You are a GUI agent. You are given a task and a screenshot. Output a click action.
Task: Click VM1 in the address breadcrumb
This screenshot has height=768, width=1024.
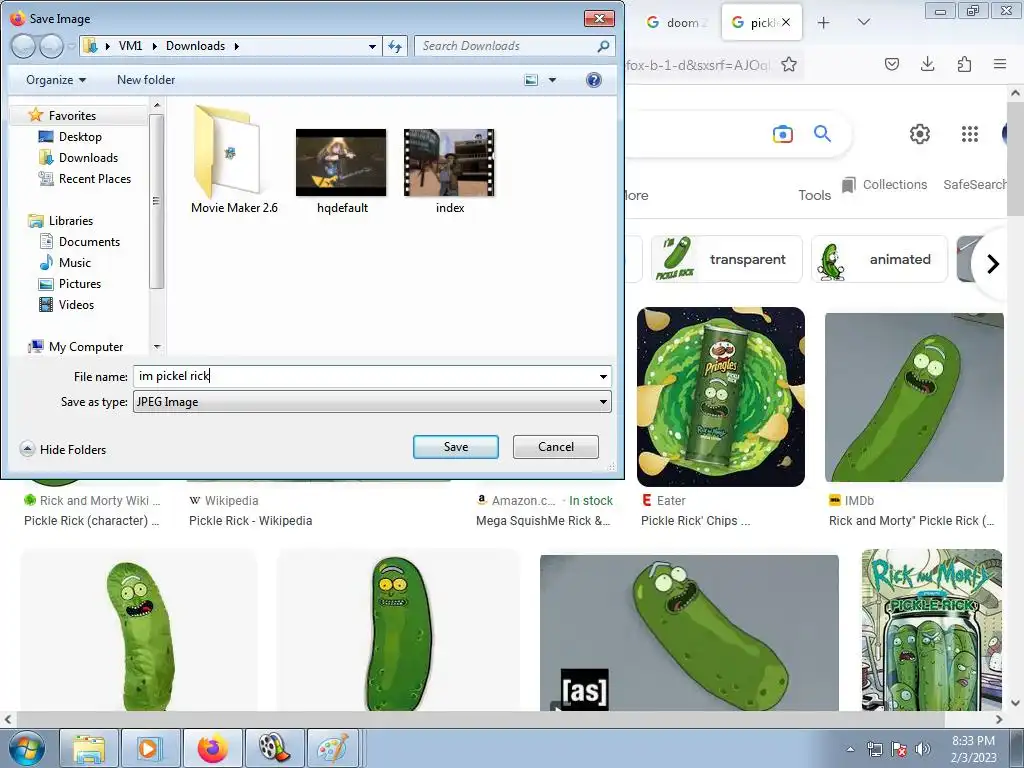(x=130, y=46)
